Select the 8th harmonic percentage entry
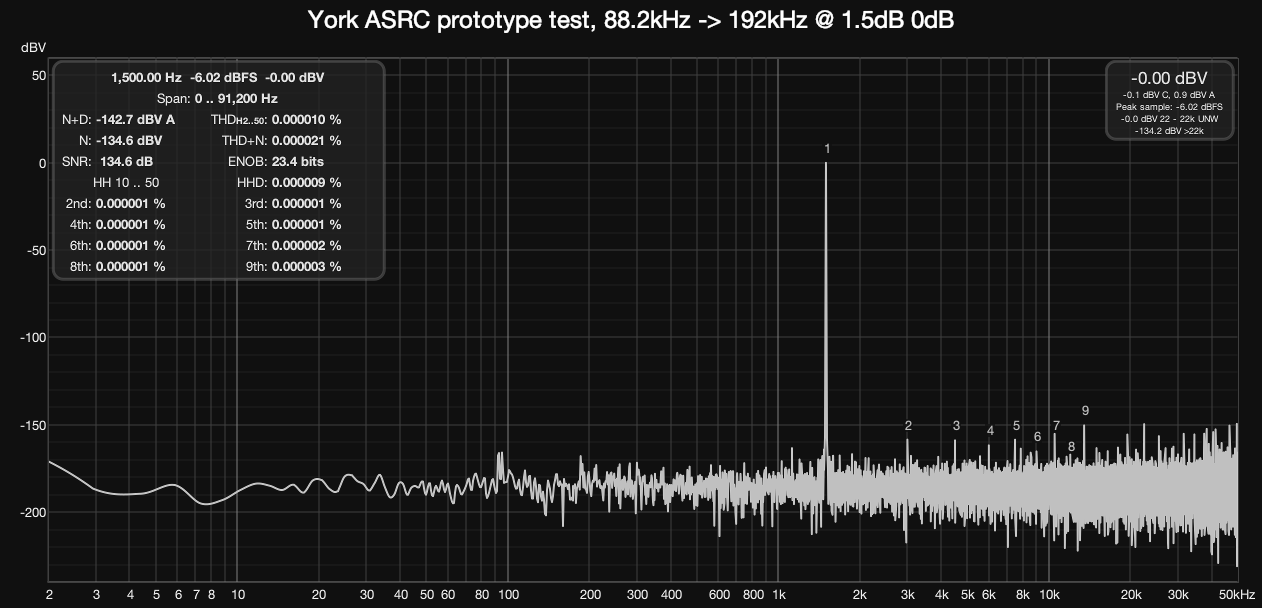1262x608 pixels. [117, 267]
